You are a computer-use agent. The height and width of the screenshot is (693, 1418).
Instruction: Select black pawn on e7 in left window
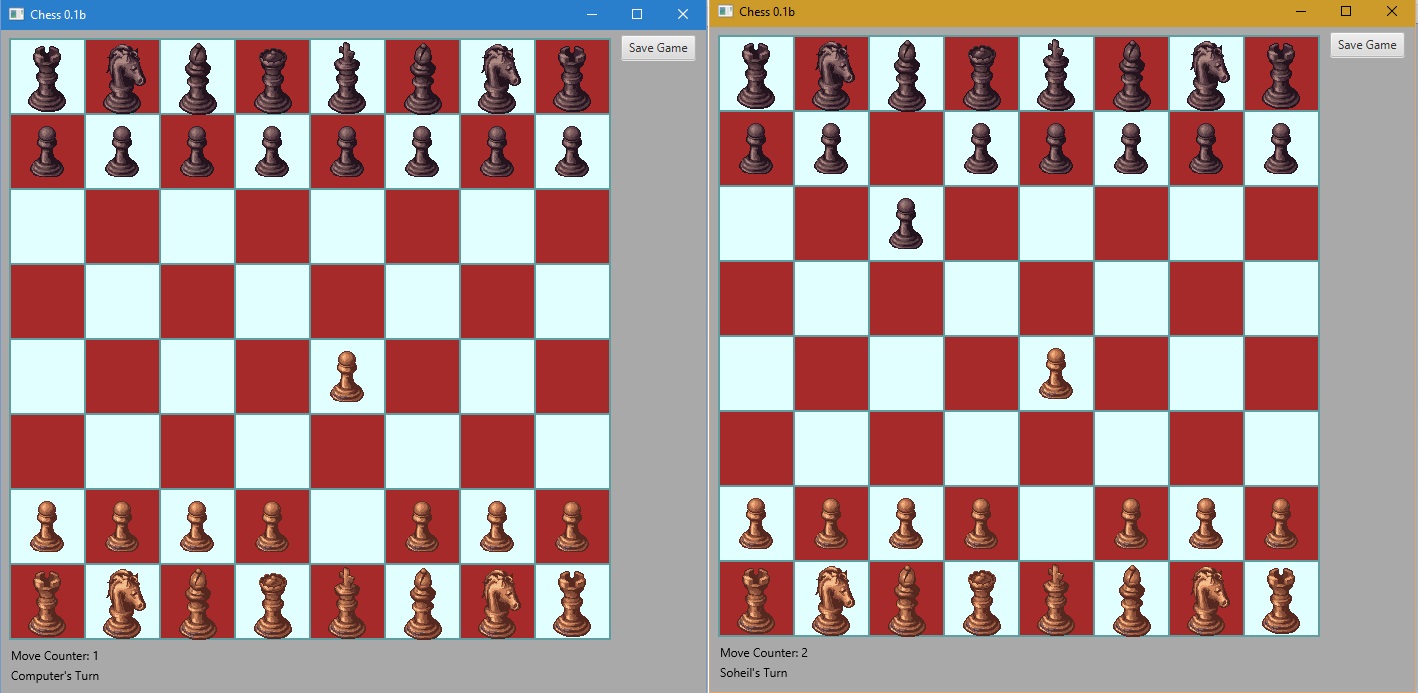[x=347, y=152]
